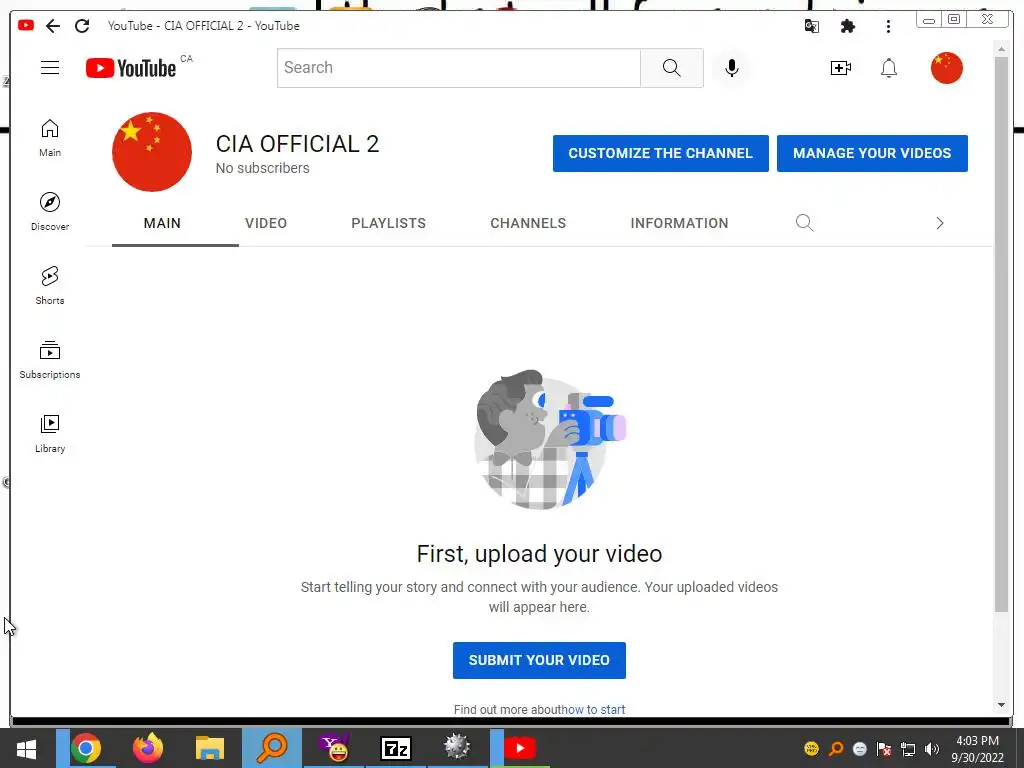Click SUBMIT YOUR VIDEO button
Viewport: 1024px width, 768px height.
pos(539,660)
